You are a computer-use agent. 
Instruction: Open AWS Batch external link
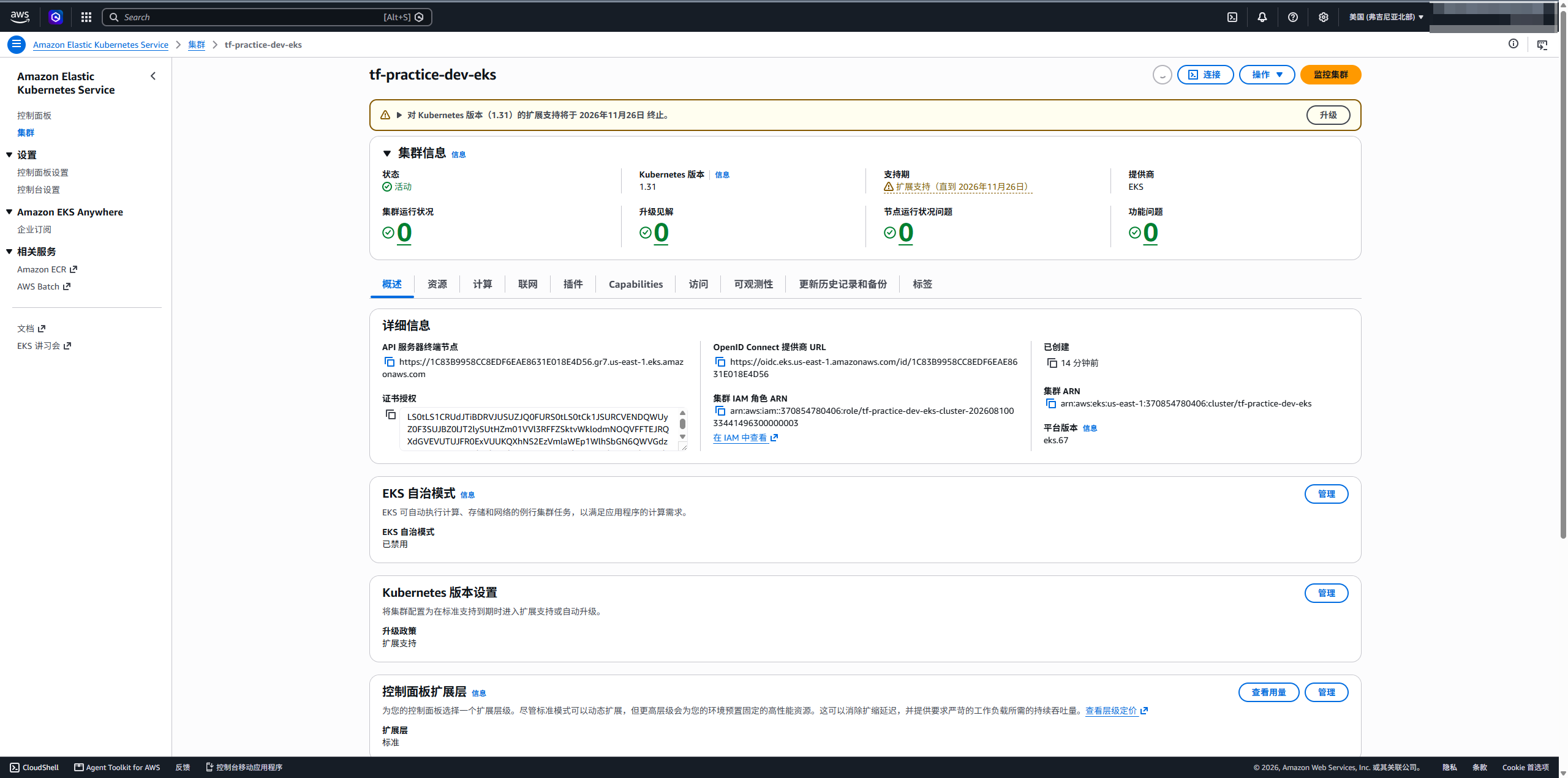click(x=43, y=286)
